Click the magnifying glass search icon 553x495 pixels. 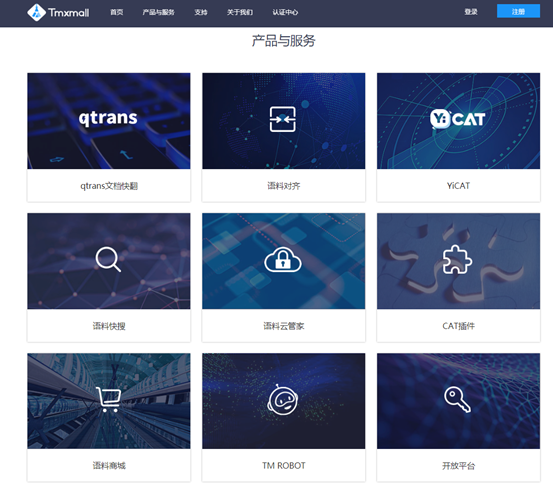click(108, 259)
